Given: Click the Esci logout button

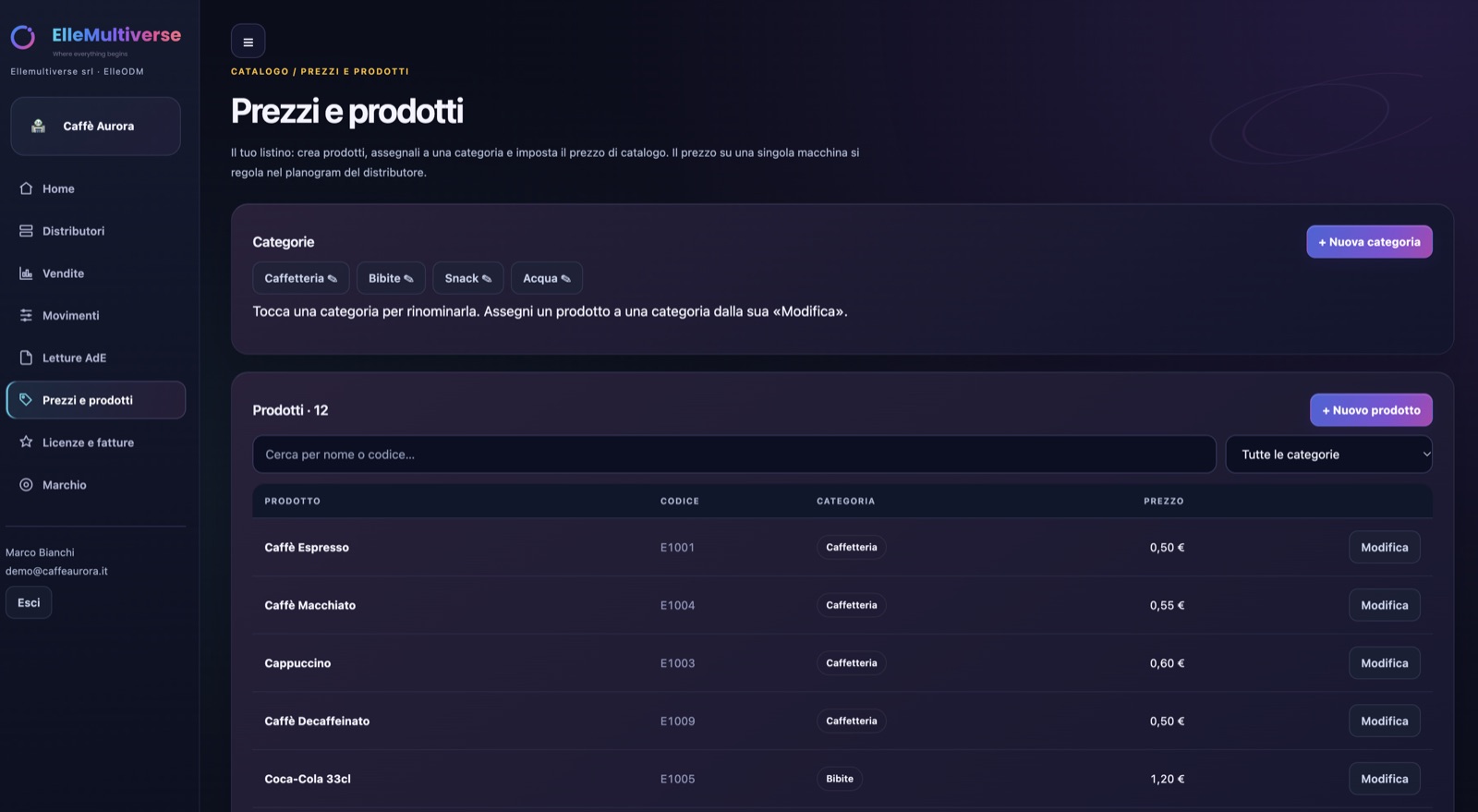Looking at the screenshot, I should 29,602.
